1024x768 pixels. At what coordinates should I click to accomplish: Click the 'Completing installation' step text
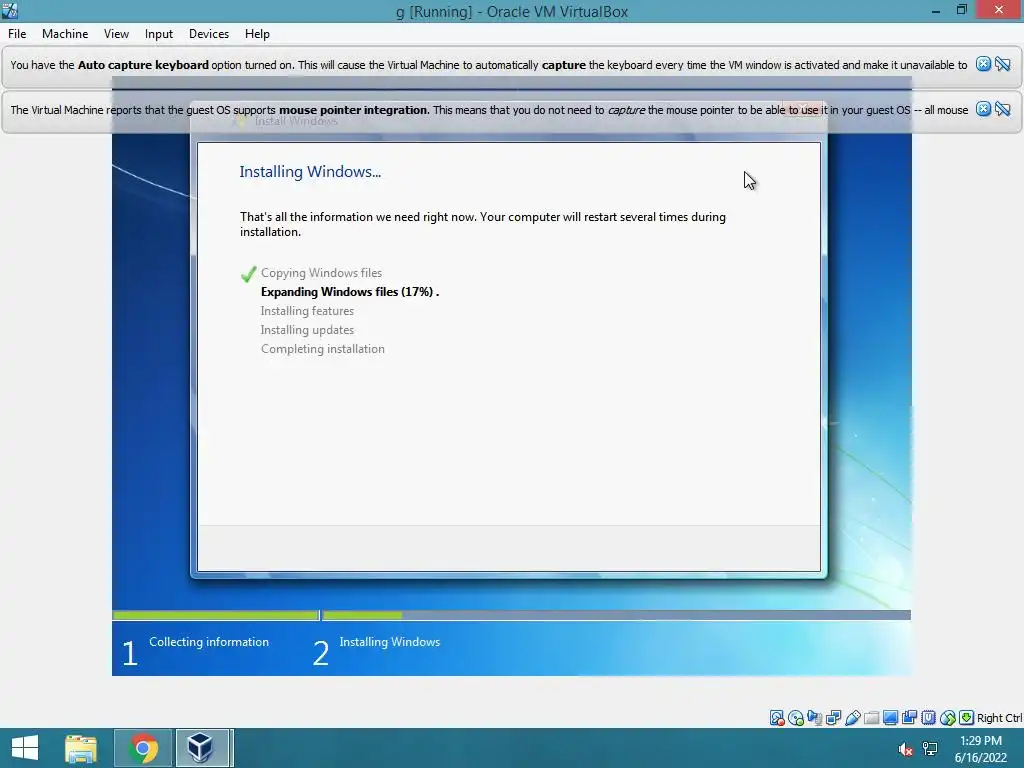(x=323, y=349)
